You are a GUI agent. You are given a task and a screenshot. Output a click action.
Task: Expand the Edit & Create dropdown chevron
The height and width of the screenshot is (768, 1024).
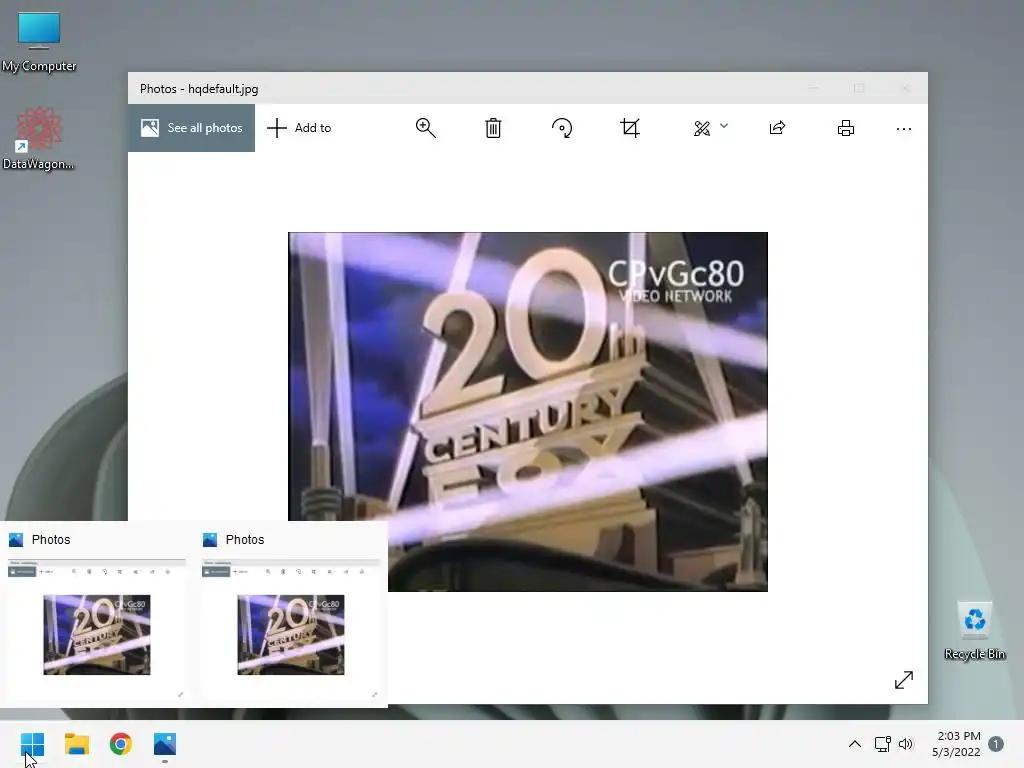[724, 126]
